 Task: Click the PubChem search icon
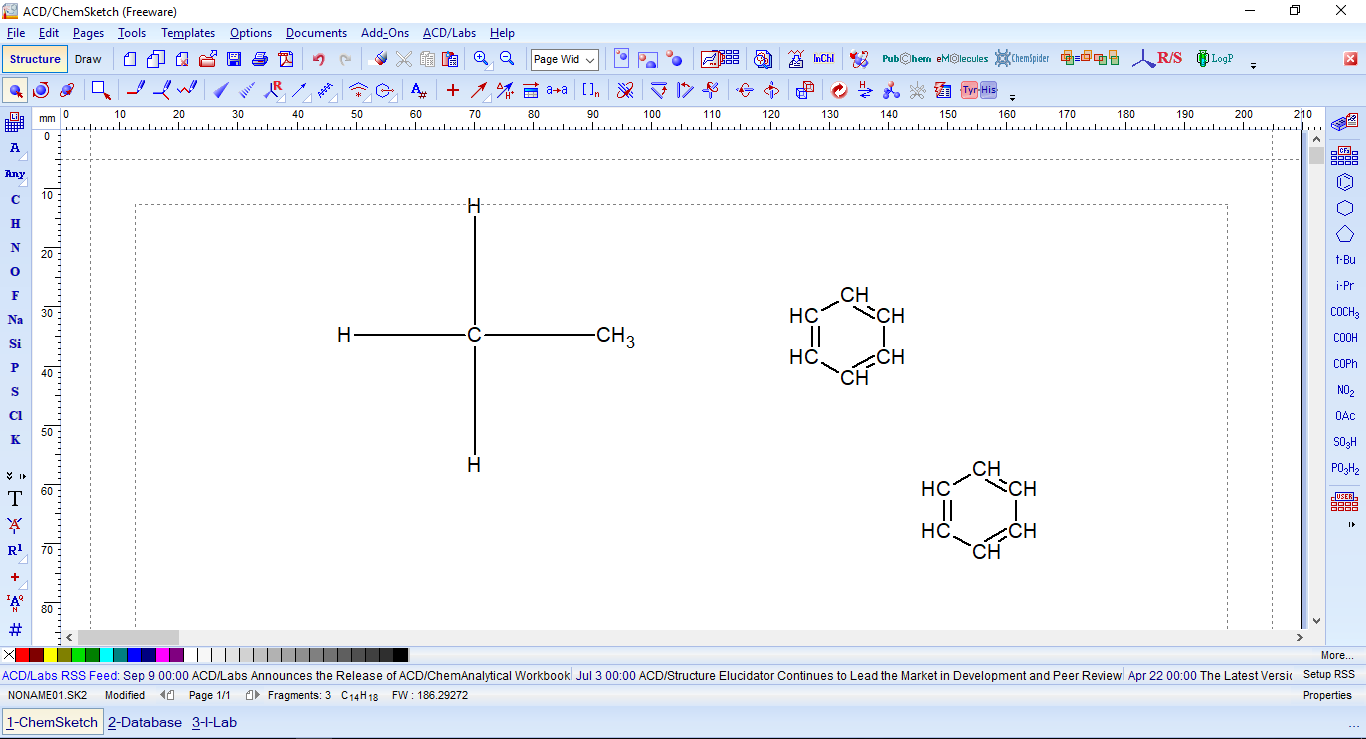tap(905, 59)
